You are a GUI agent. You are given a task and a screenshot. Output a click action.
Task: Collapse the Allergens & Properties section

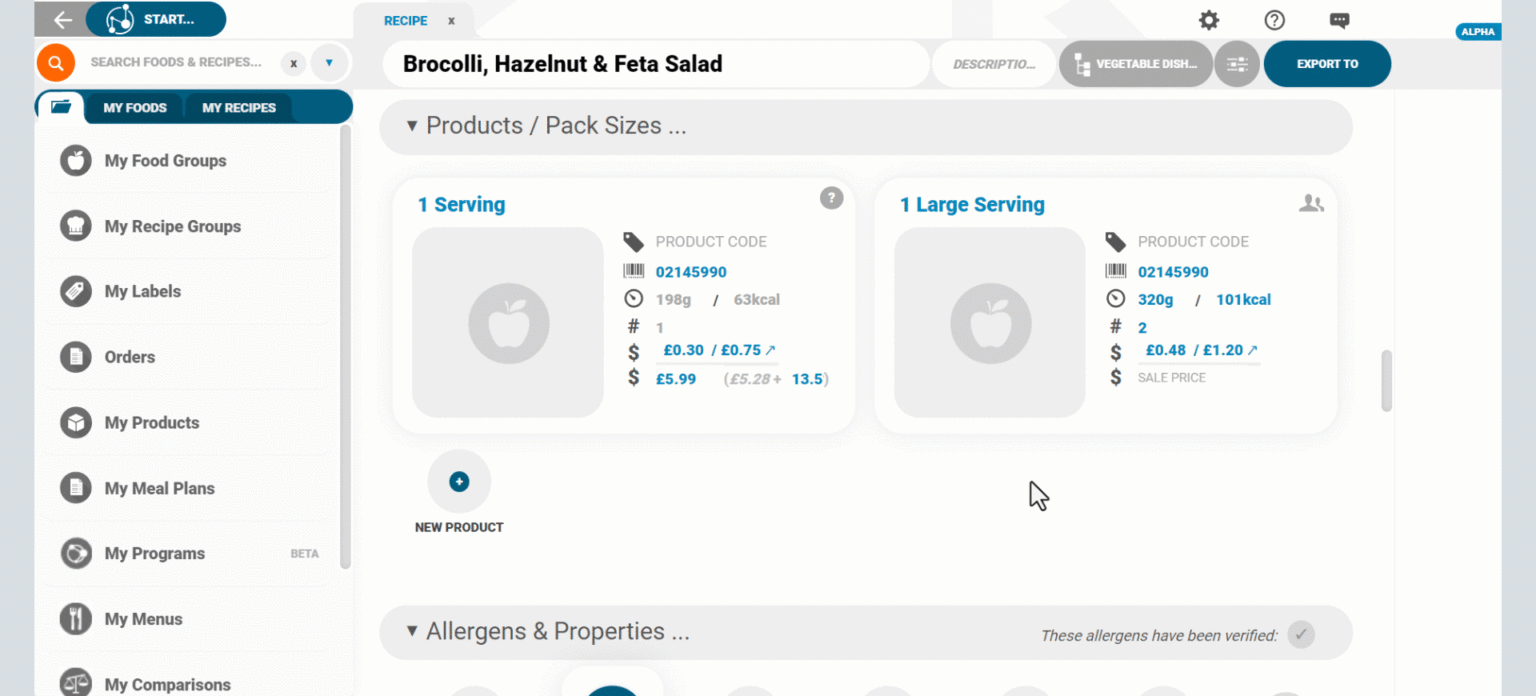tap(410, 631)
